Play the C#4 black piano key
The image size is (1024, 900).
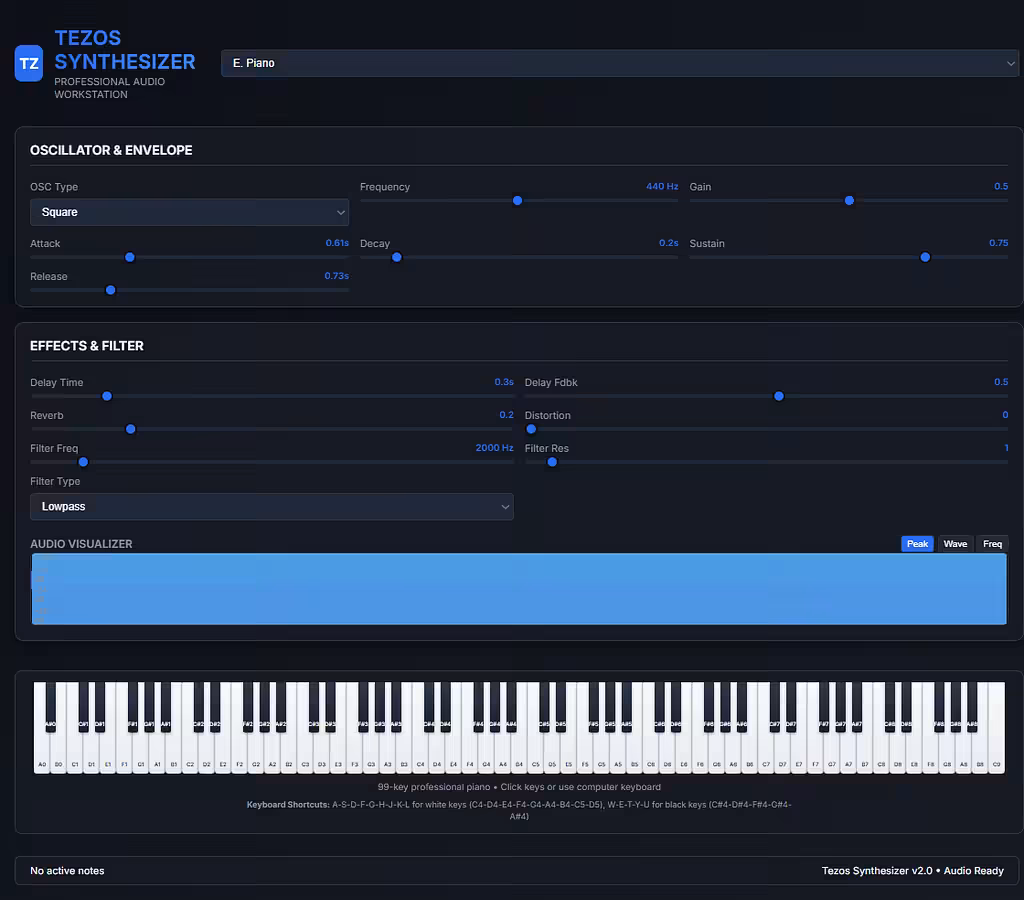pyautogui.click(x=429, y=705)
